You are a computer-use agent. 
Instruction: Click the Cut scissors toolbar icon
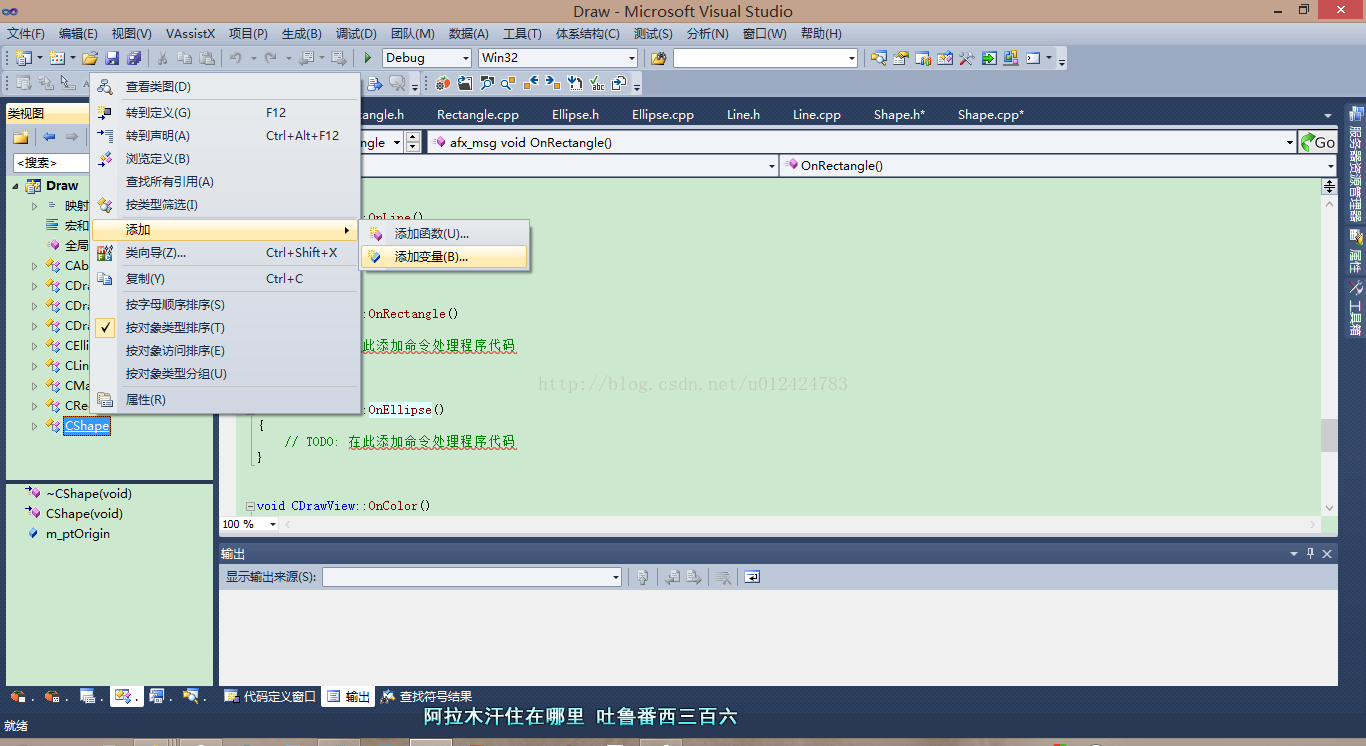162,58
